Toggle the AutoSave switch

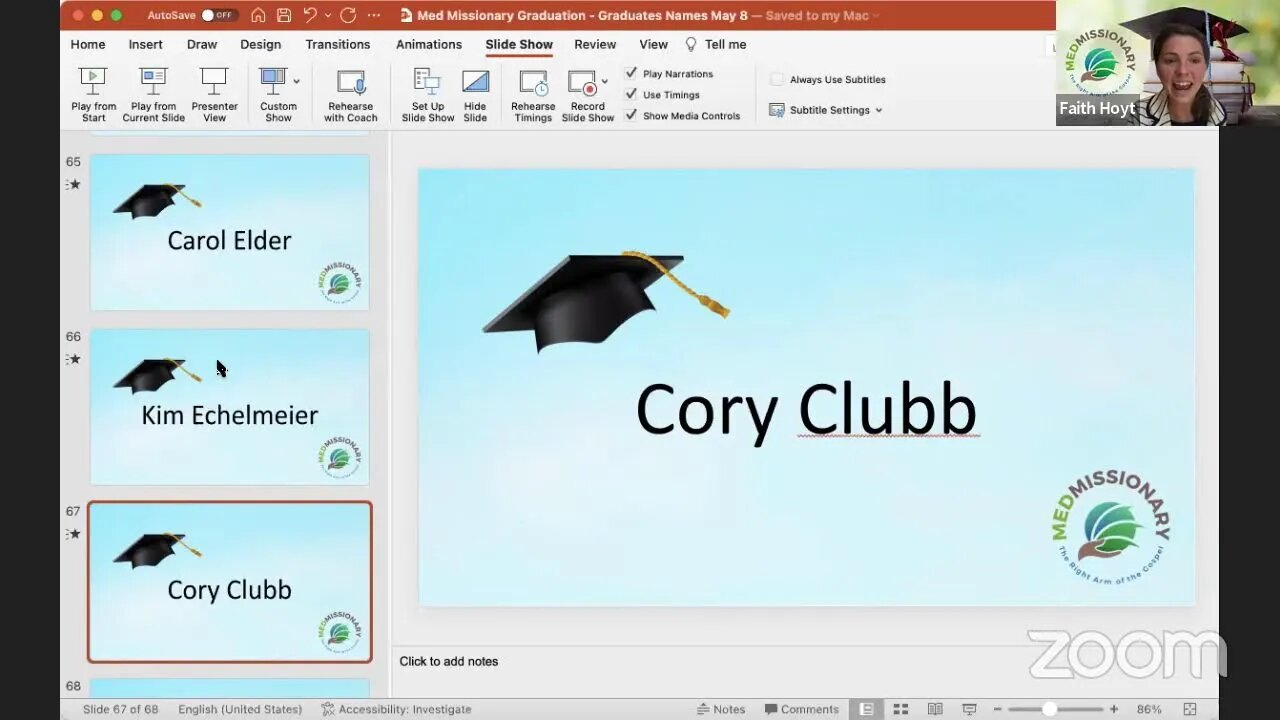click(217, 15)
